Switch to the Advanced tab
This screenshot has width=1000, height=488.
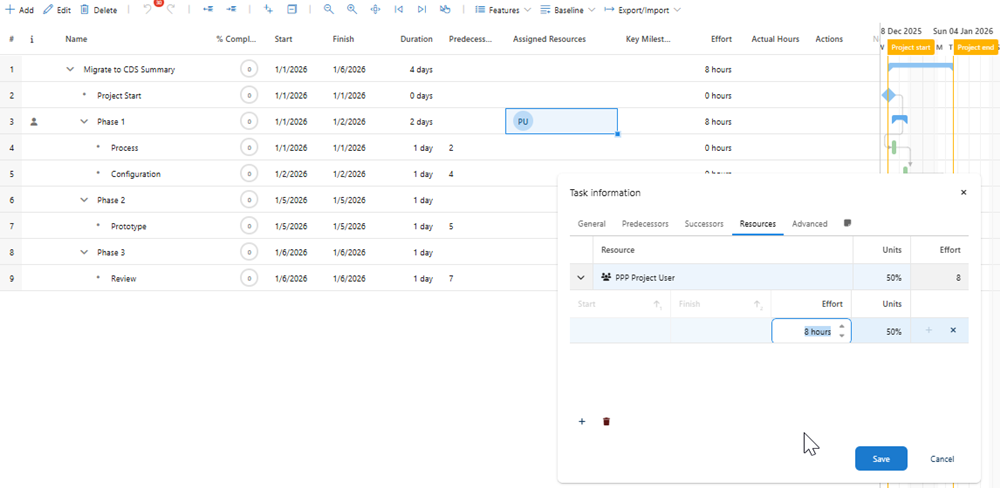click(809, 224)
